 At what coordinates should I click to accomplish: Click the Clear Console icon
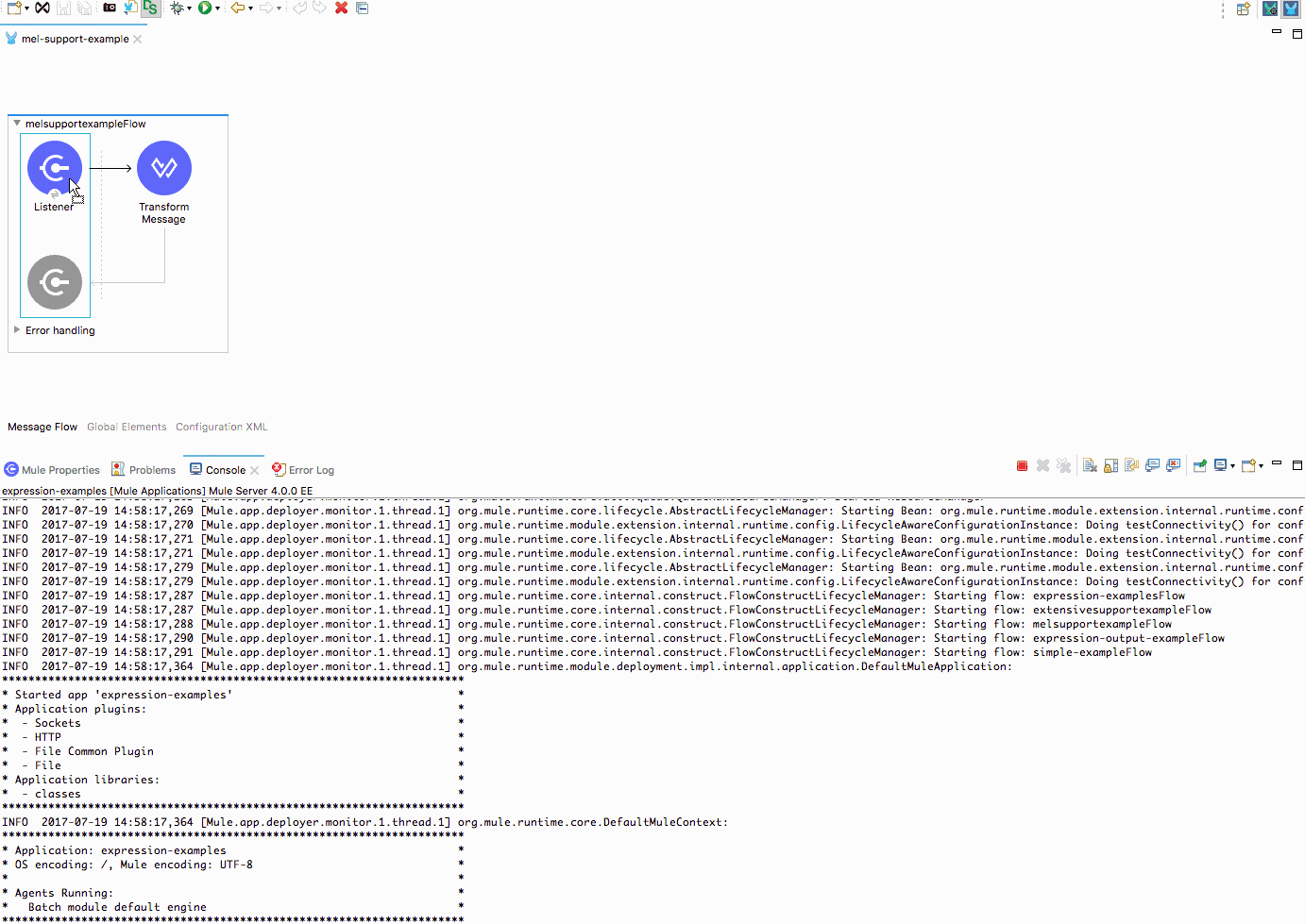pyautogui.click(x=1090, y=466)
